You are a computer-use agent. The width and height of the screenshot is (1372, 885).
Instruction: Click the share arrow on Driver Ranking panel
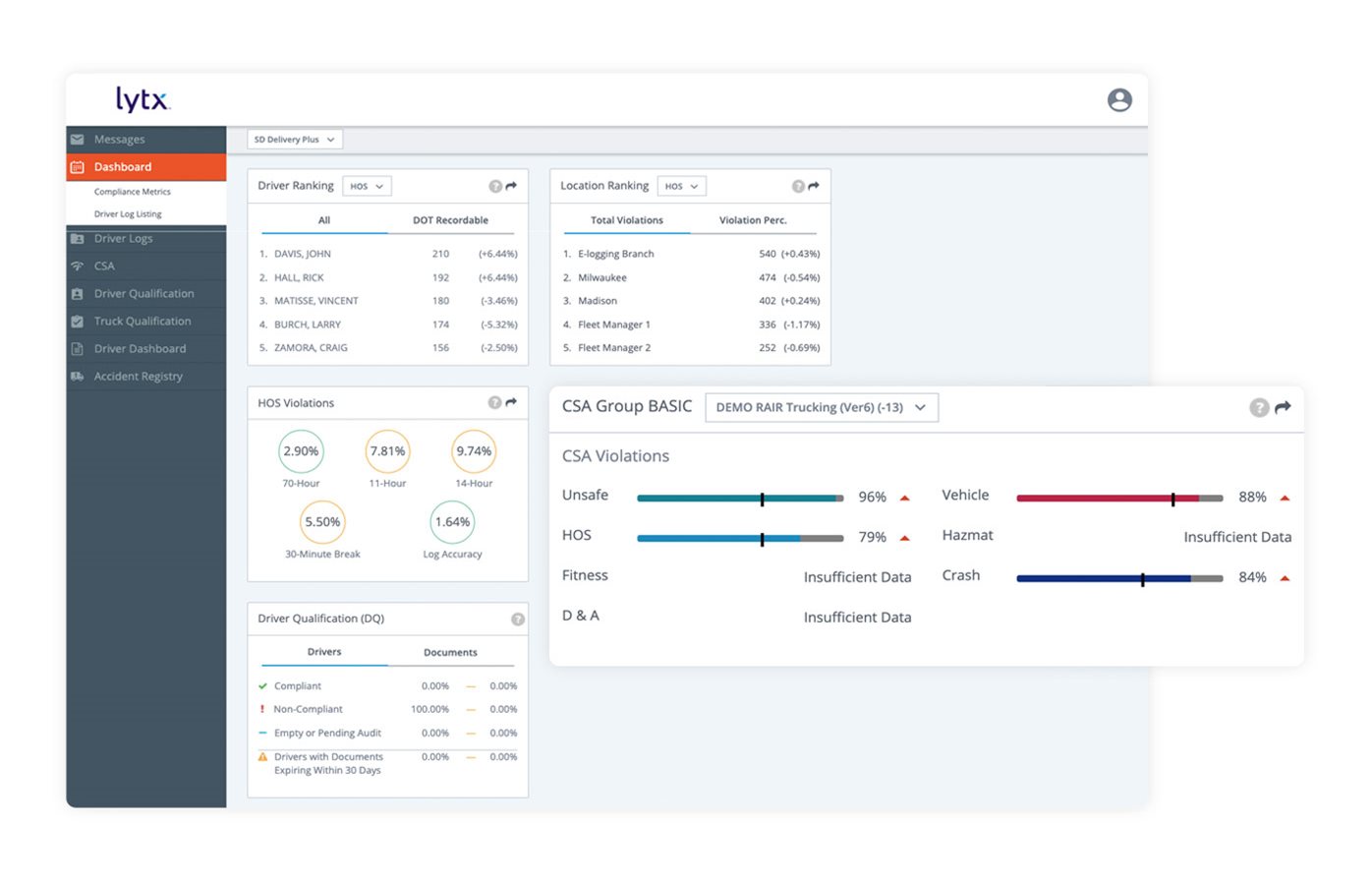(x=510, y=185)
